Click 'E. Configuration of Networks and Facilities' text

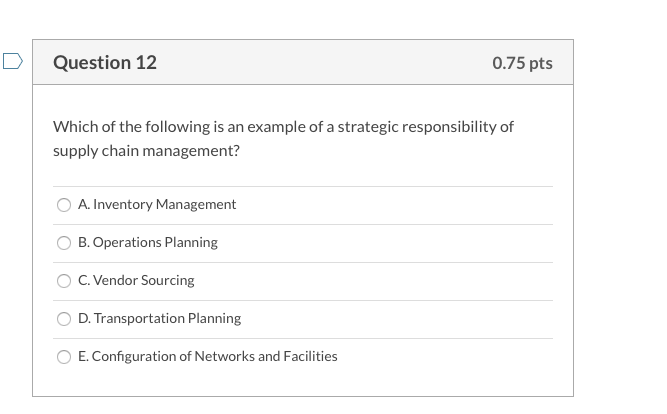(207, 356)
